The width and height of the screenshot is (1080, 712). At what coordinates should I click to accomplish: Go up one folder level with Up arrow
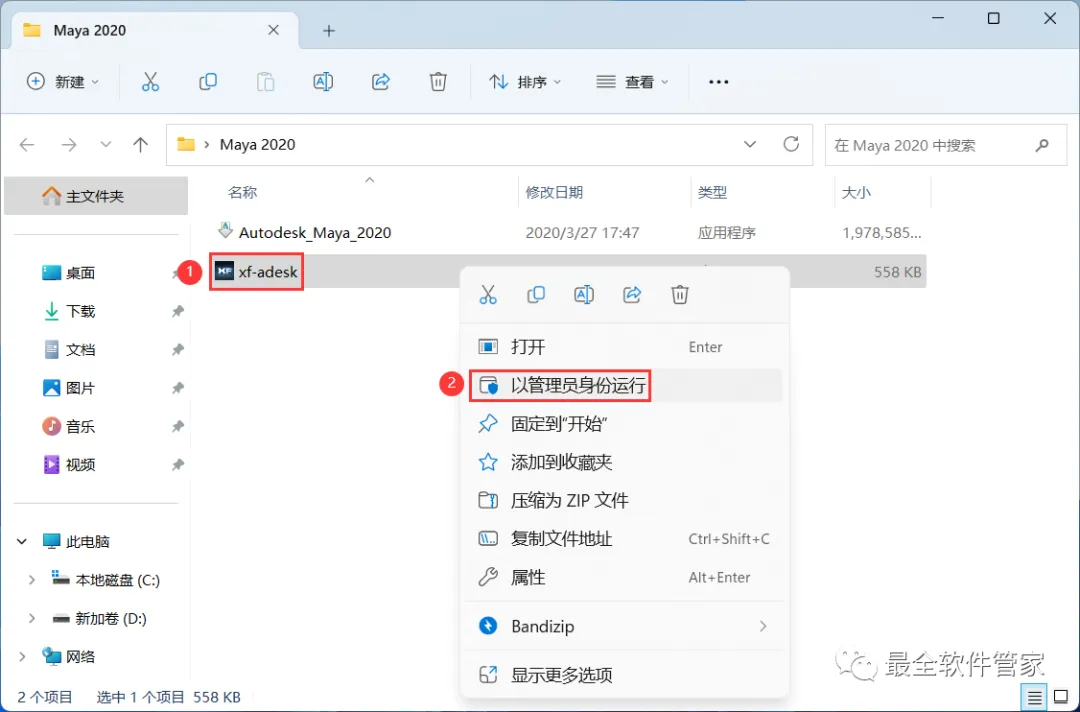pyautogui.click(x=141, y=145)
